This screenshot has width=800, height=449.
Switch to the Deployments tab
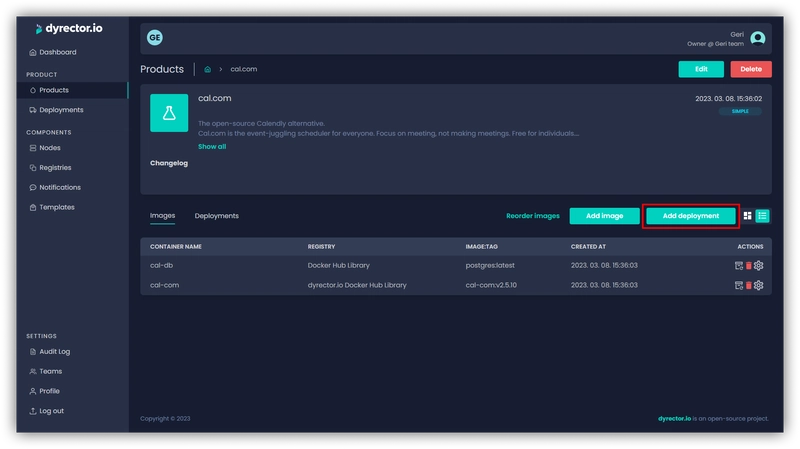coord(216,216)
